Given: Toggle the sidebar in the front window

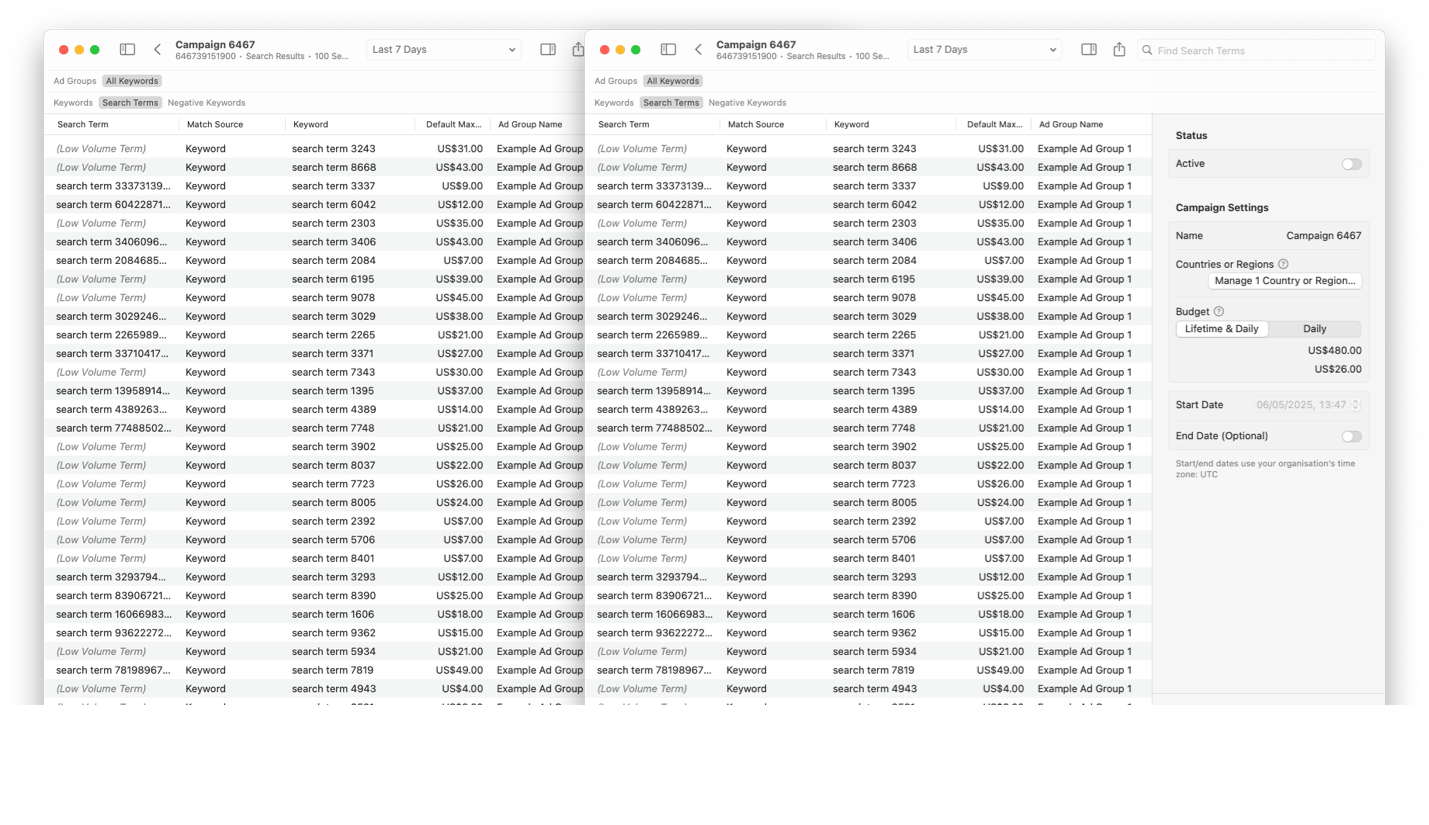Looking at the screenshot, I should coord(668,49).
